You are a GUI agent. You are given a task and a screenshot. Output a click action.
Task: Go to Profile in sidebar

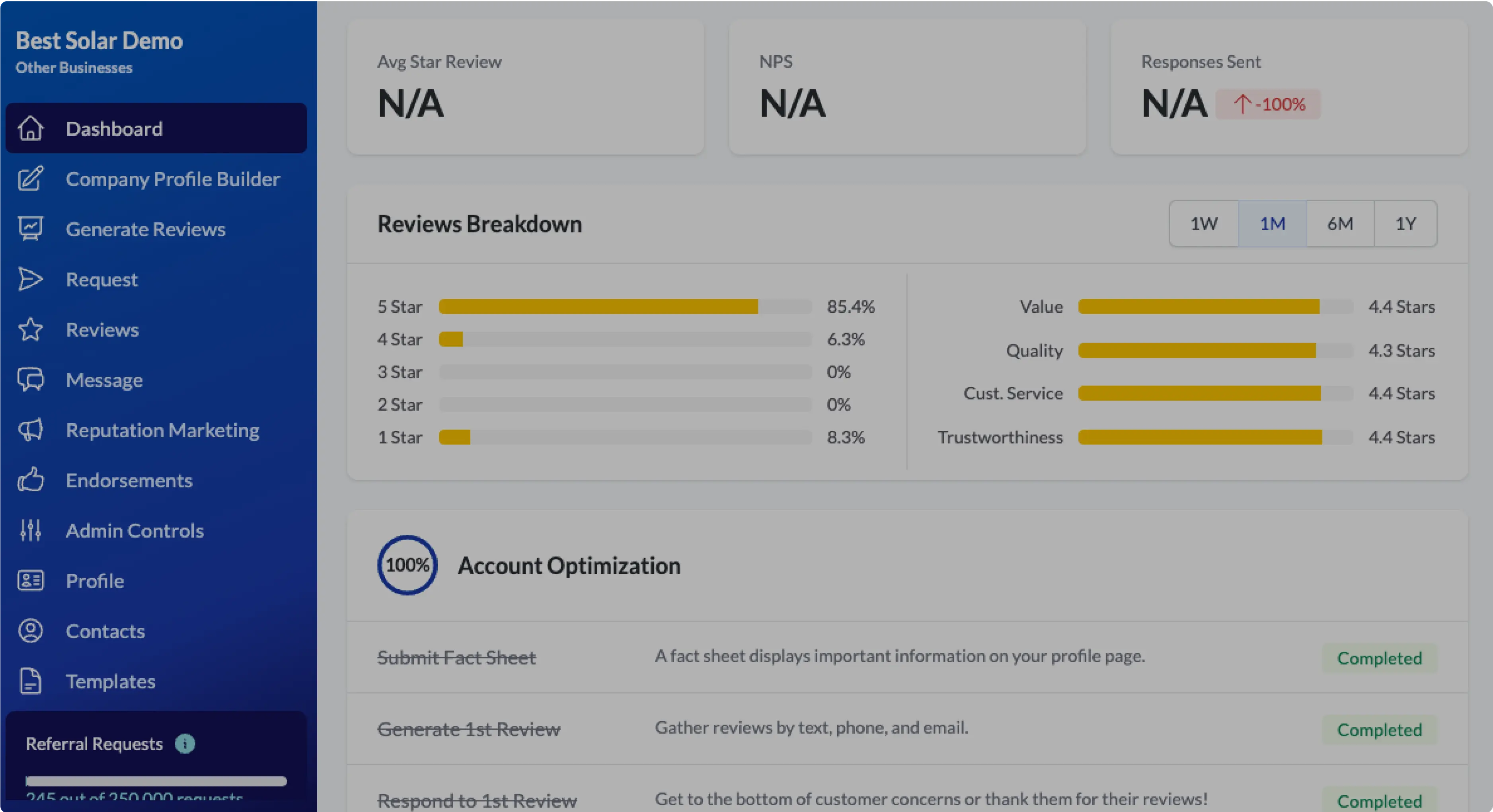[94, 581]
